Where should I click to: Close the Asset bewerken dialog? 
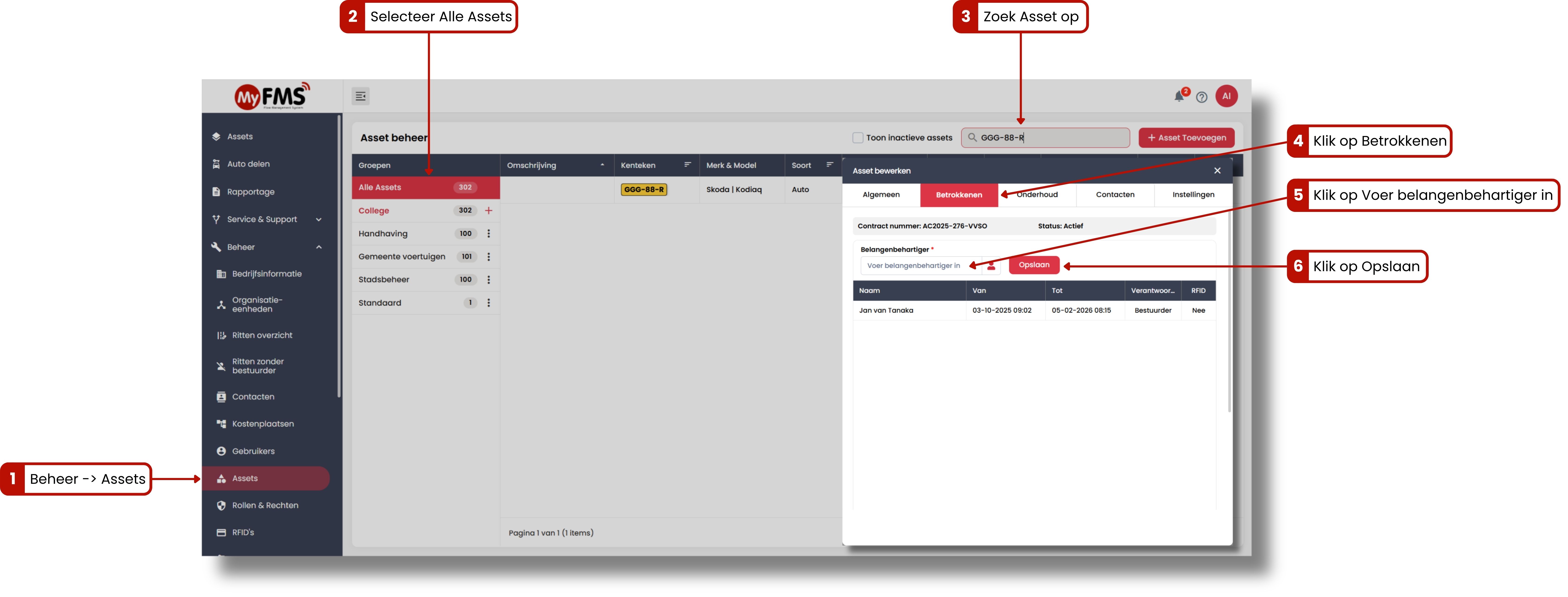[1217, 171]
